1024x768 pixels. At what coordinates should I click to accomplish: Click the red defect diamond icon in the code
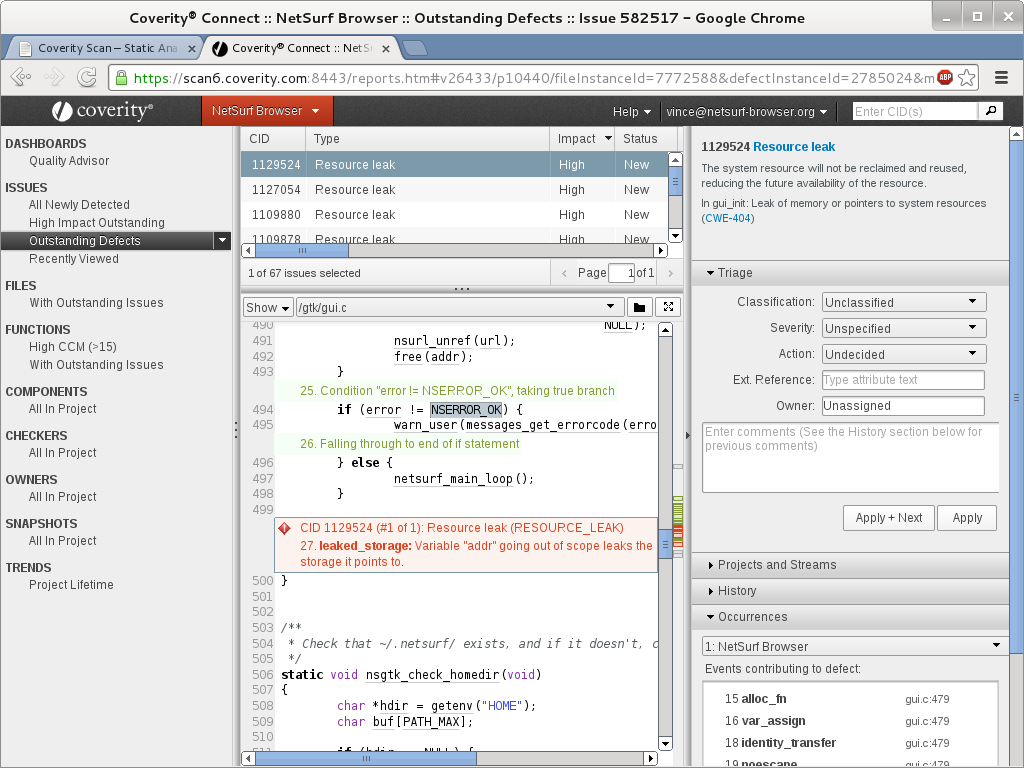pyautogui.click(x=284, y=528)
